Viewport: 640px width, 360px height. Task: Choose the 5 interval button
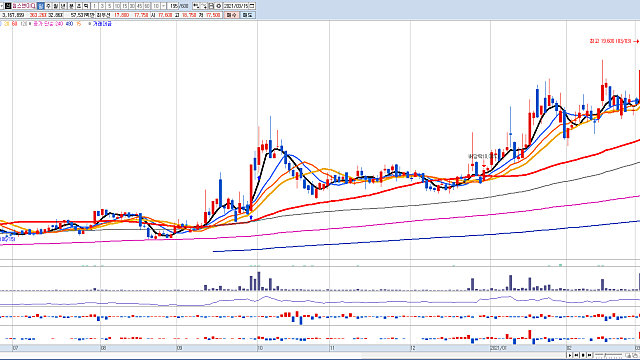[109, 6]
